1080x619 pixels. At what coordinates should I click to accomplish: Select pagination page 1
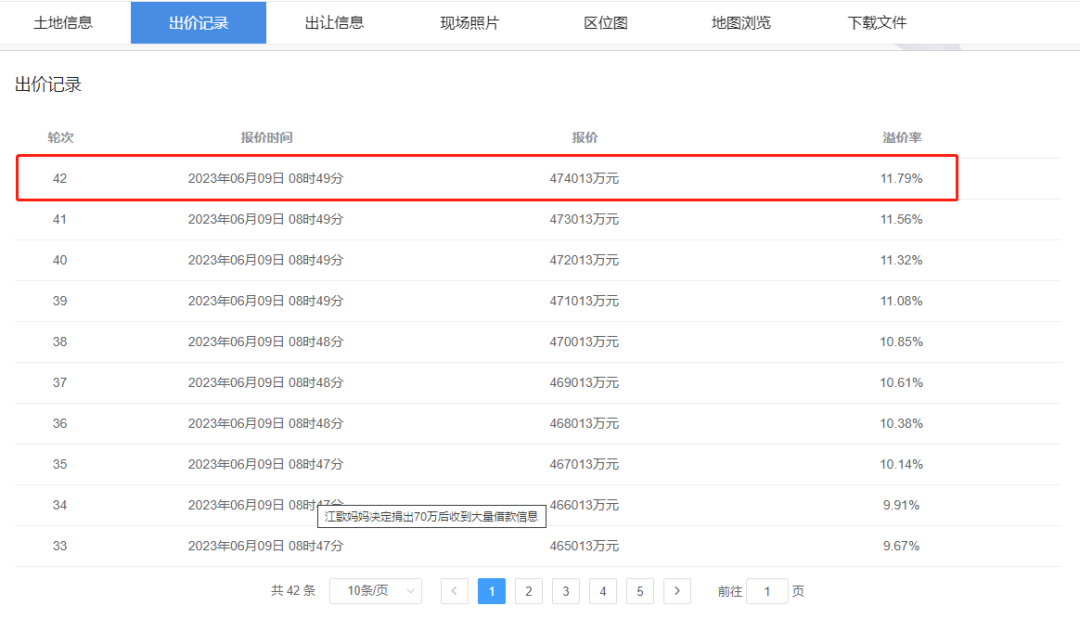(492, 591)
